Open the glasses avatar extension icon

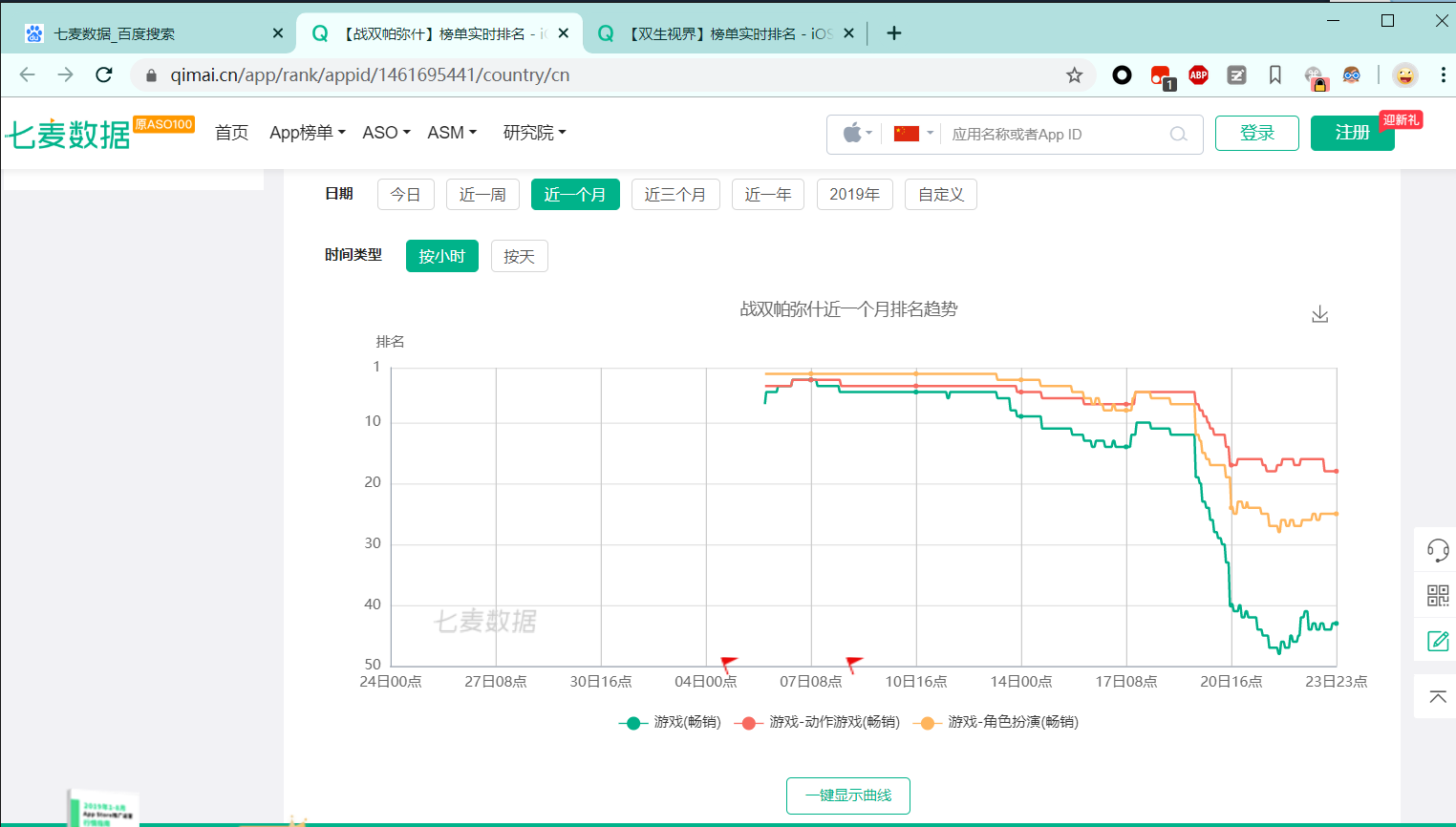[x=1351, y=74]
